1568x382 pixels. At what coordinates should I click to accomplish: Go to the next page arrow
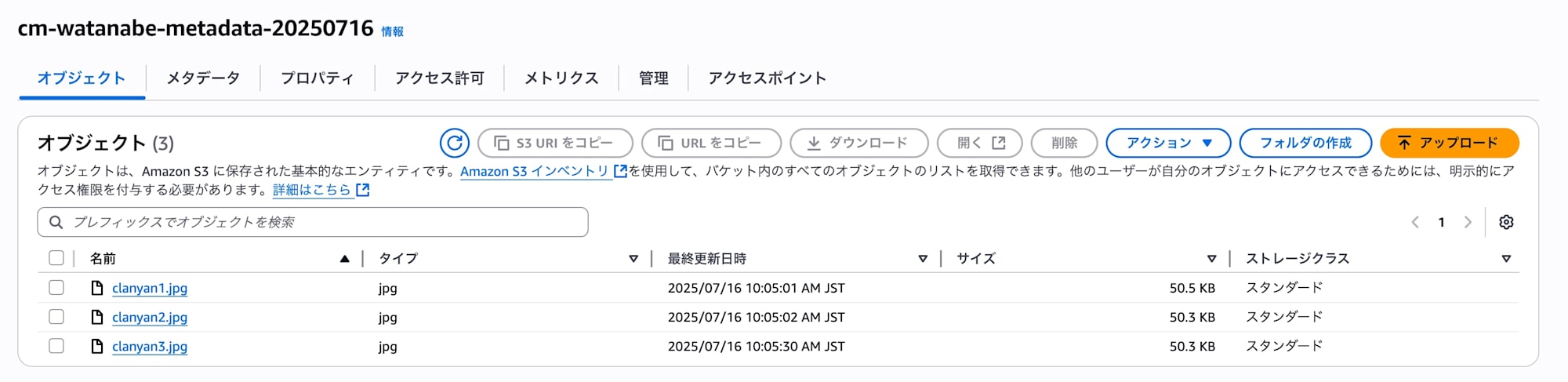point(1468,222)
